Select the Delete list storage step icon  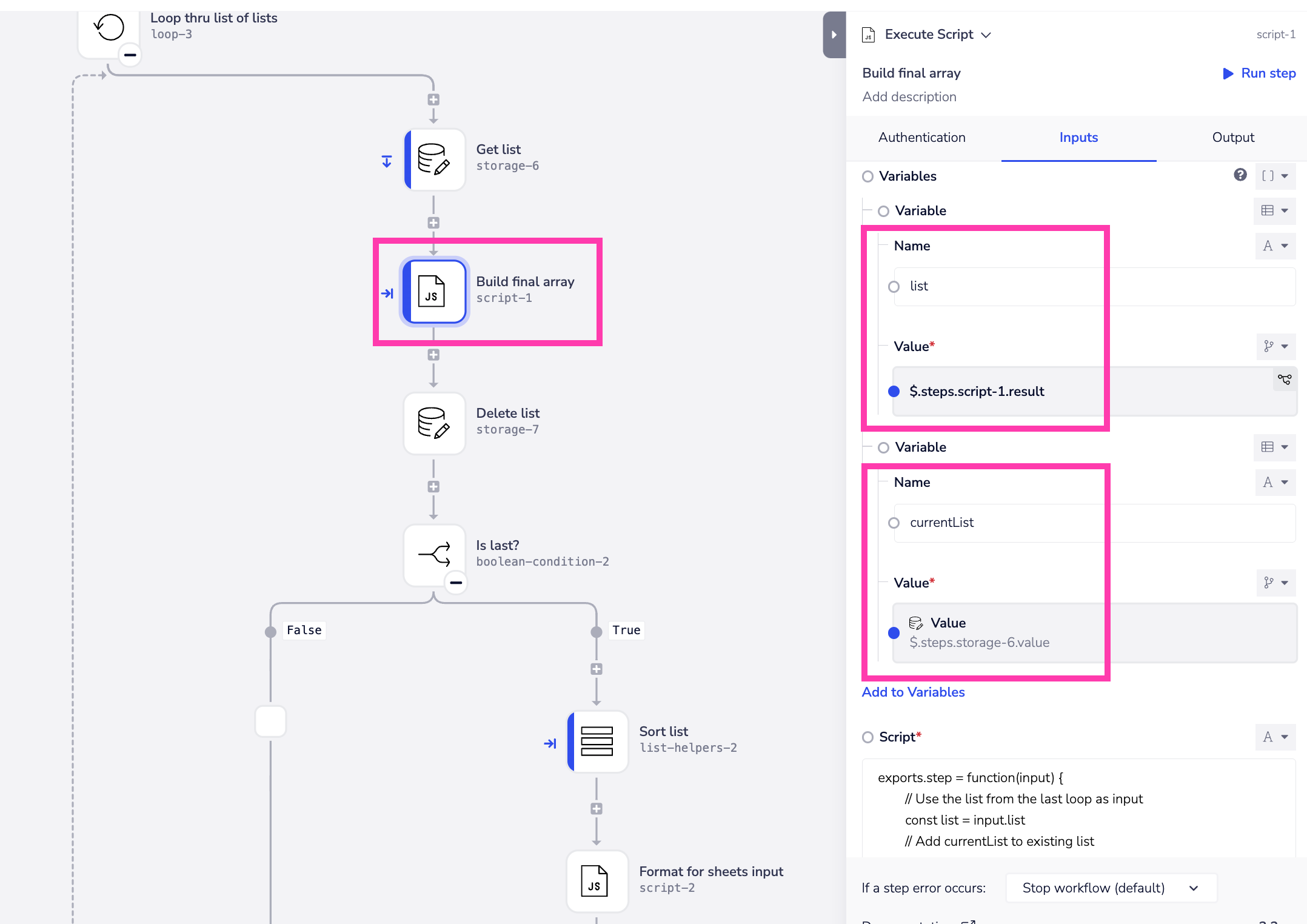[434, 423]
